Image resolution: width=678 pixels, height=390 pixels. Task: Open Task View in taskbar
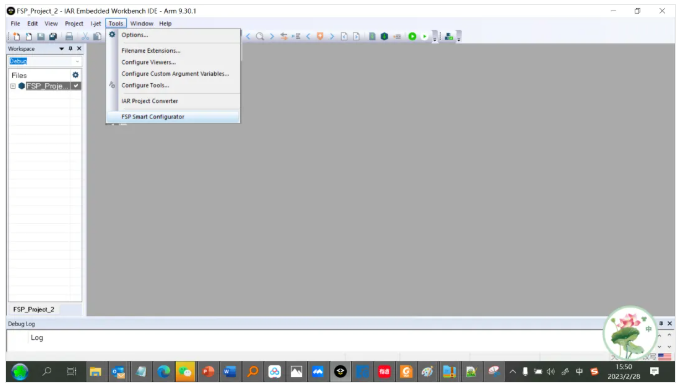point(71,371)
